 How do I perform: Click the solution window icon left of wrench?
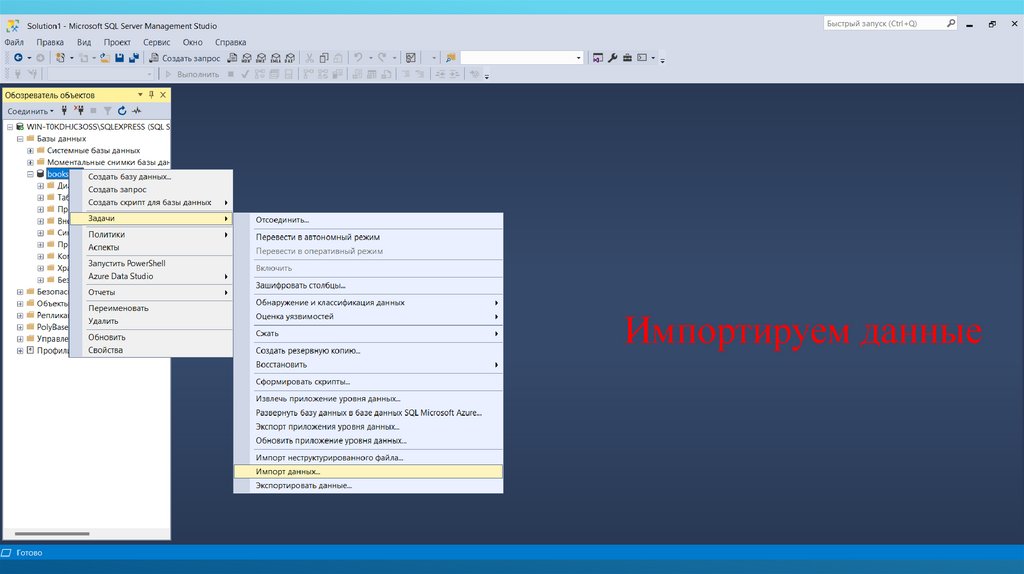click(598, 57)
